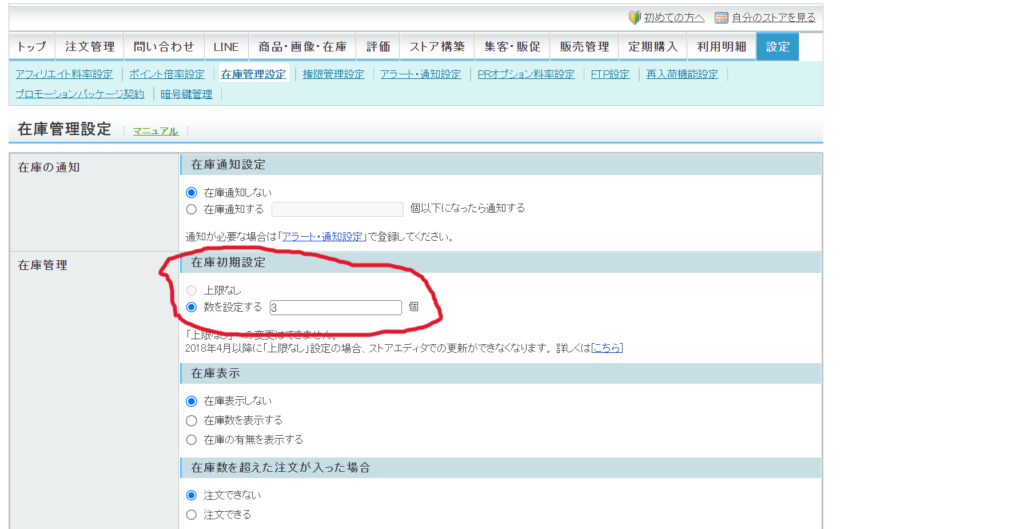
Task: Switch to the 商品・画像・在庫 tab
Action: pos(302,47)
